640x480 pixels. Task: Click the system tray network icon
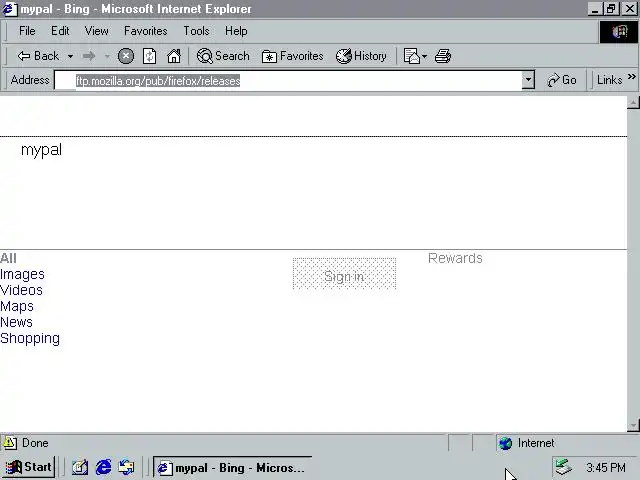563,467
